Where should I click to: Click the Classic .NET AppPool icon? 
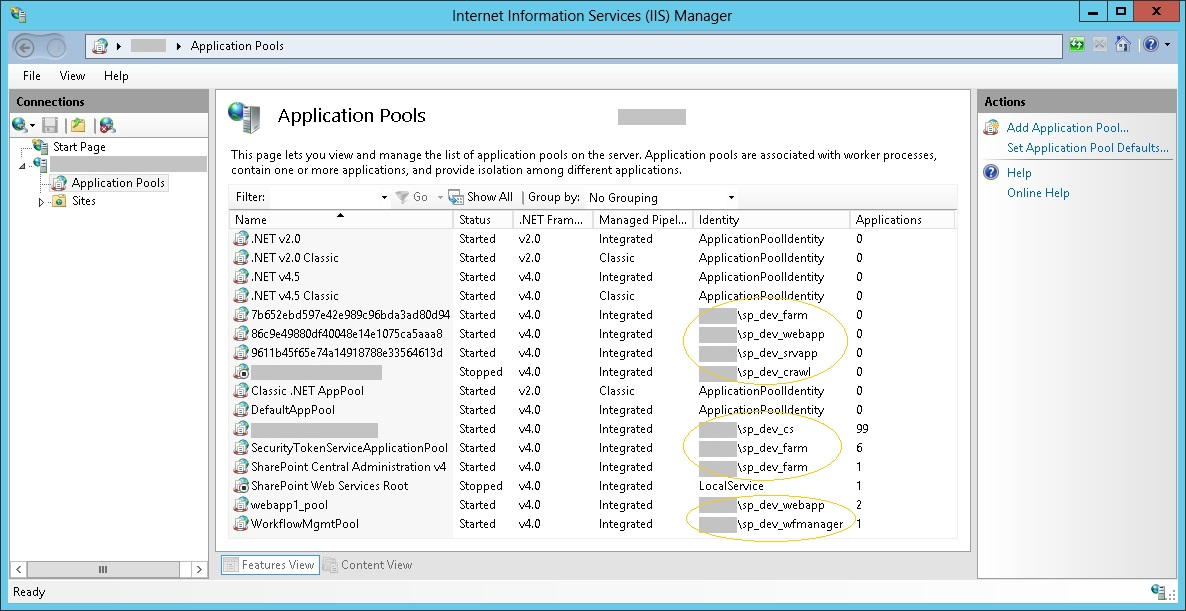pyautogui.click(x=241, y=391)
